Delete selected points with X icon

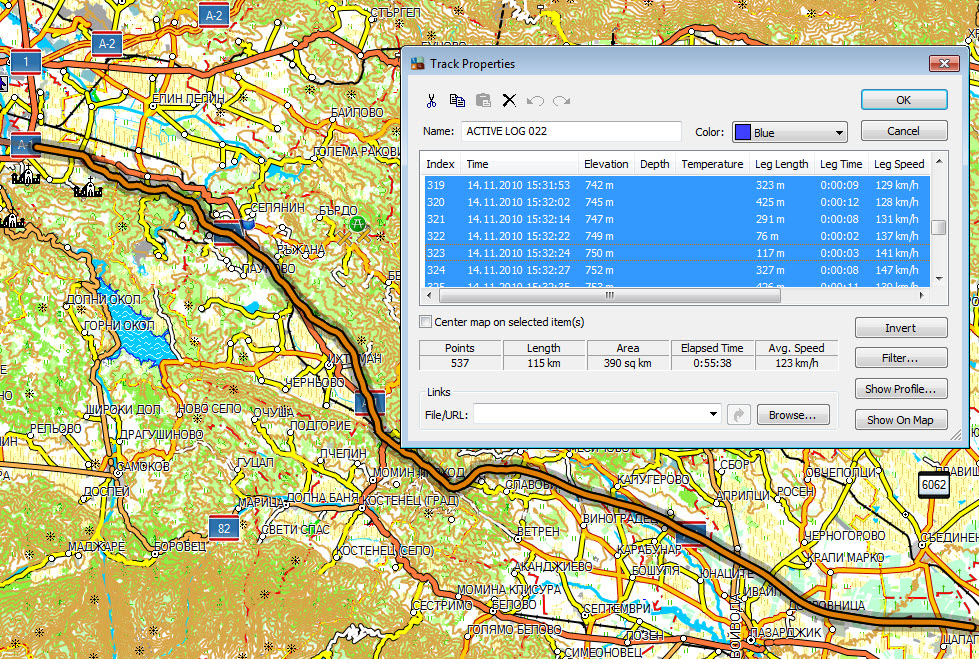click(509, 100)
